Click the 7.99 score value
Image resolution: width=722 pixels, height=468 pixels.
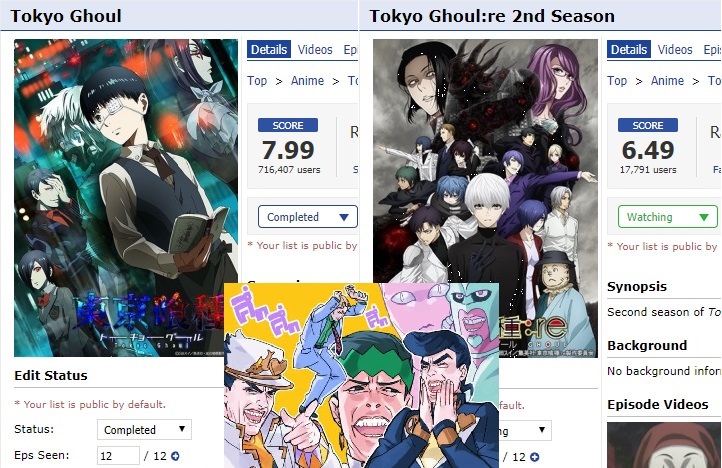tap(288, 150)
